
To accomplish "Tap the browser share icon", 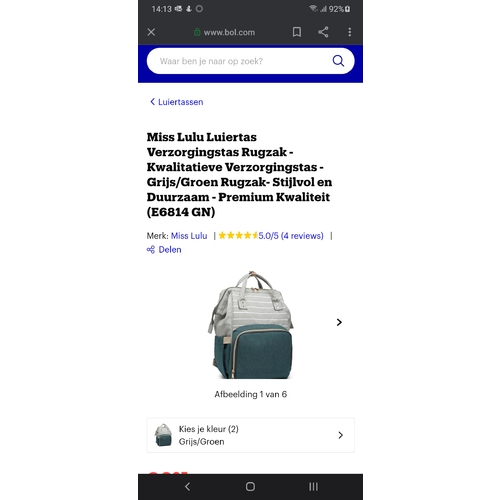I will 323,32.
